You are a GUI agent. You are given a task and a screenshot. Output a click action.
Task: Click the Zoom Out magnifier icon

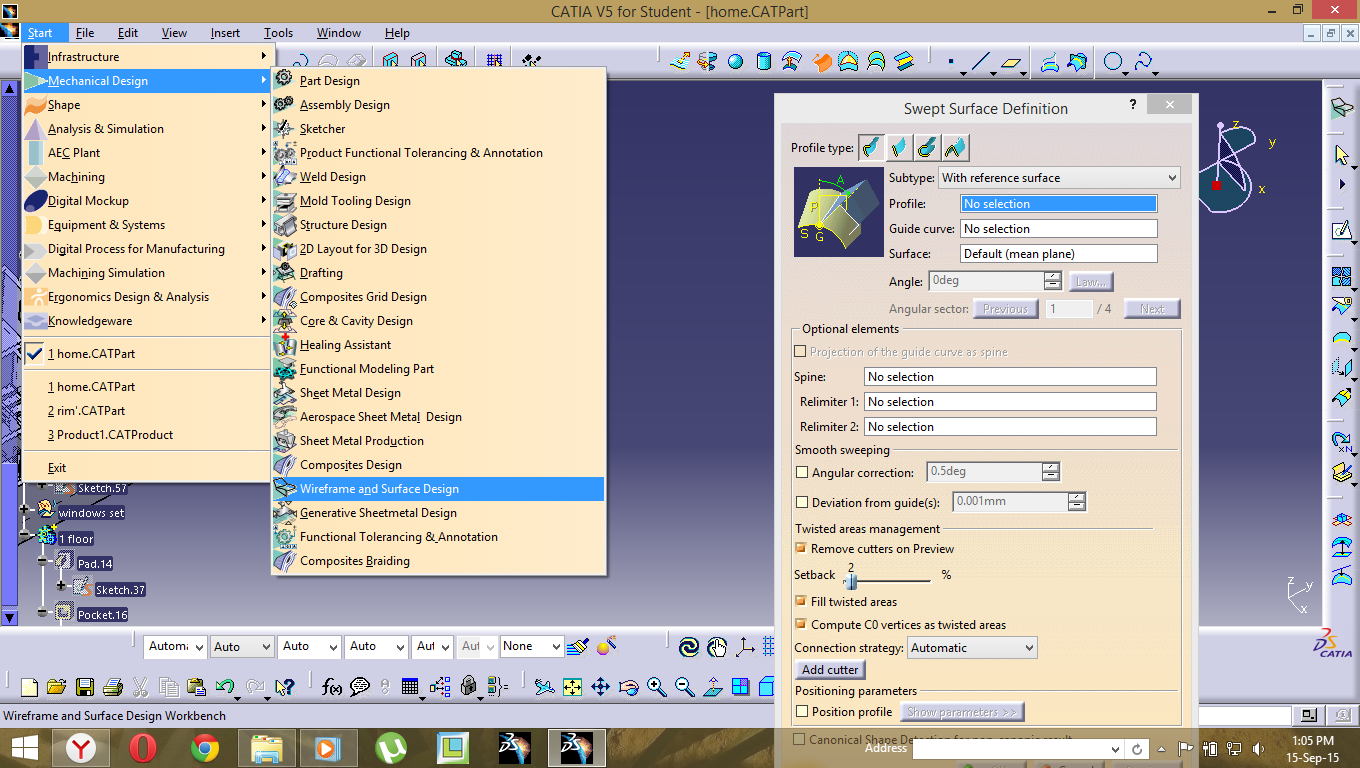click(684, 687)
